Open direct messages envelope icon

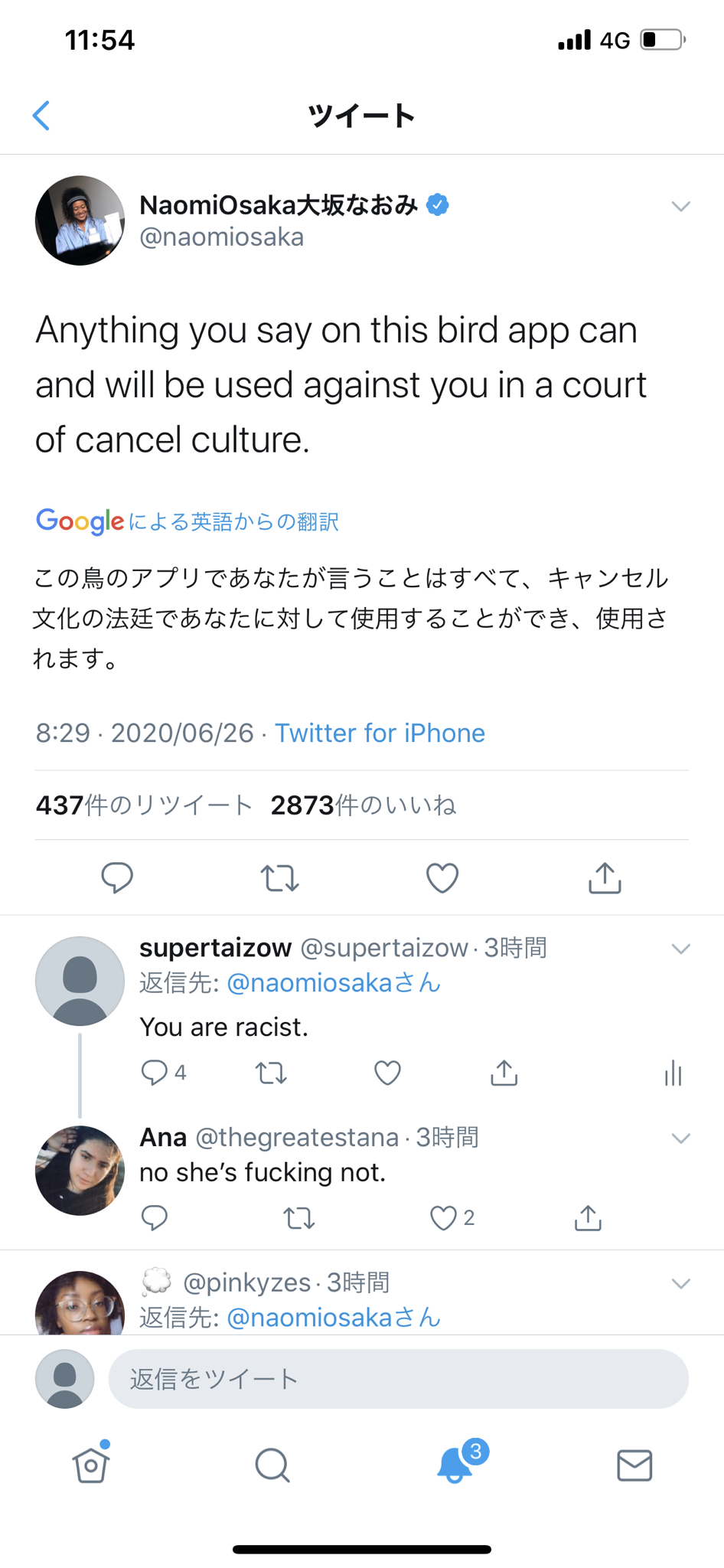(x=634, y=1465)
